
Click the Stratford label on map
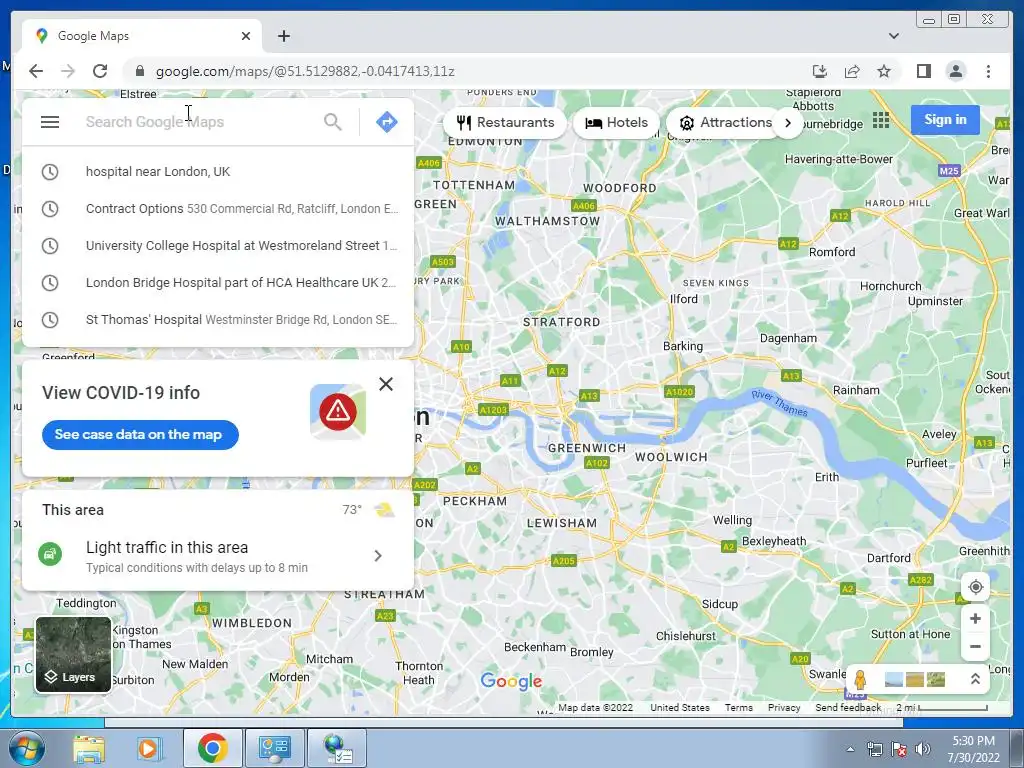coord(561,322)
